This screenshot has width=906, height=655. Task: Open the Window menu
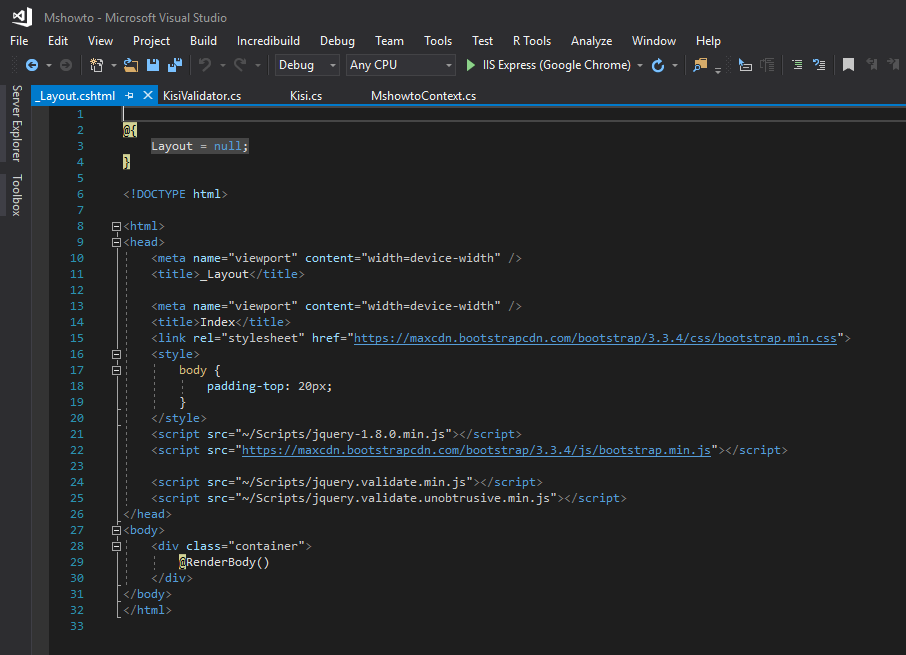(x=654, y=41)
